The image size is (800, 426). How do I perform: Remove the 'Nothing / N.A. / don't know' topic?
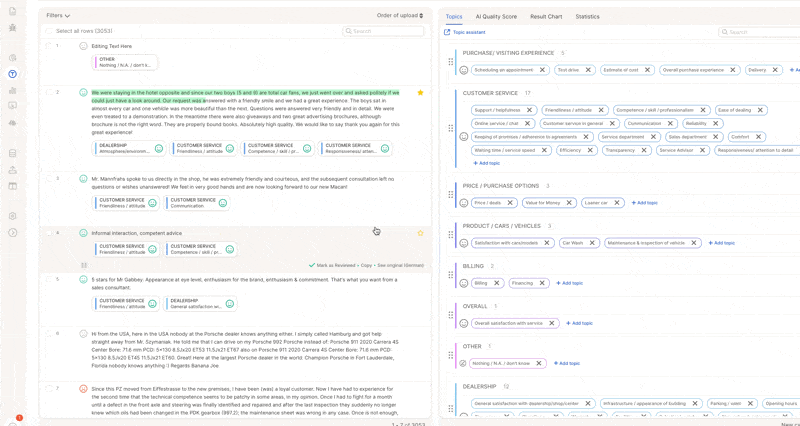tap(539, 363)
